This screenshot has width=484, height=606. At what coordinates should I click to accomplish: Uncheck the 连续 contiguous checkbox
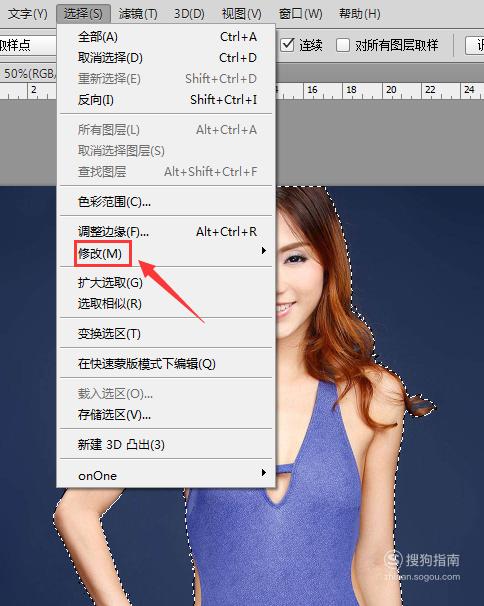[288, 45]
